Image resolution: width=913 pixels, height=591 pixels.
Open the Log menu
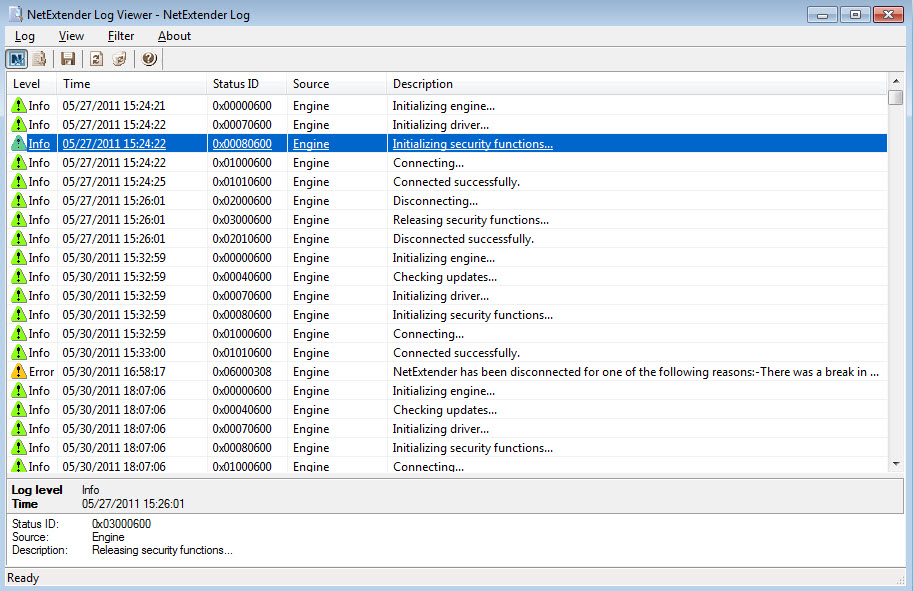pos(25,36)
